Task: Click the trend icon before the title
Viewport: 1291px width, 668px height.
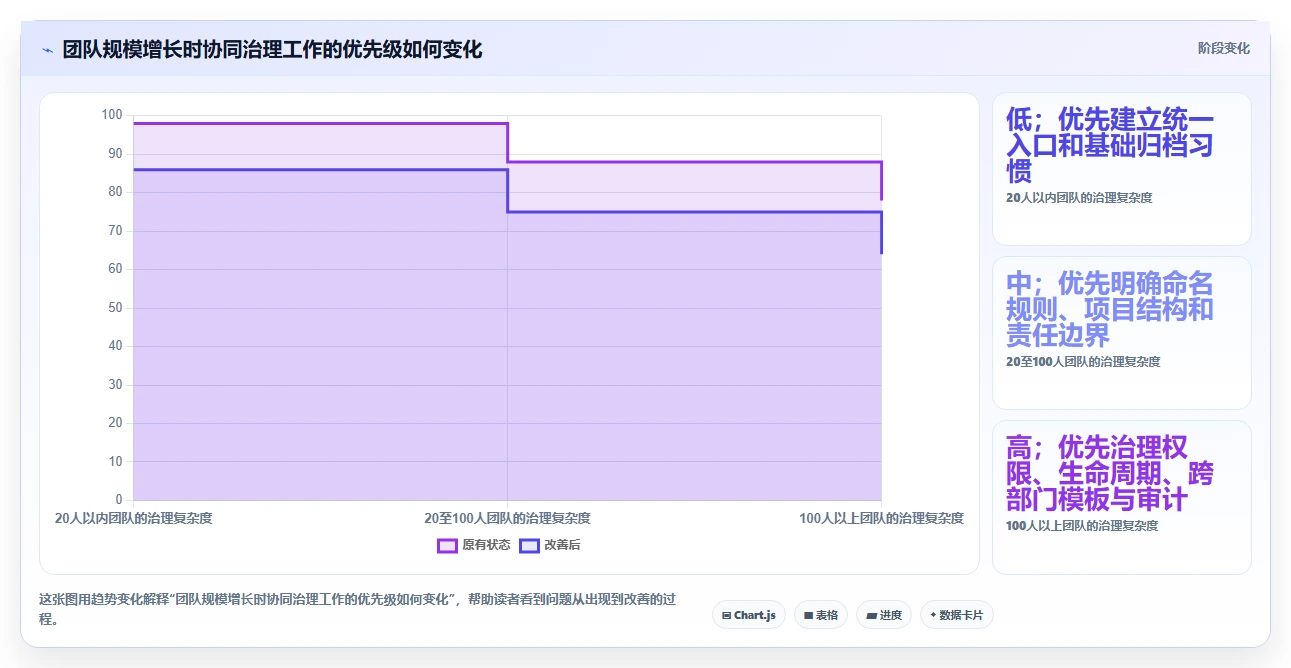Action: click(47, 49)
